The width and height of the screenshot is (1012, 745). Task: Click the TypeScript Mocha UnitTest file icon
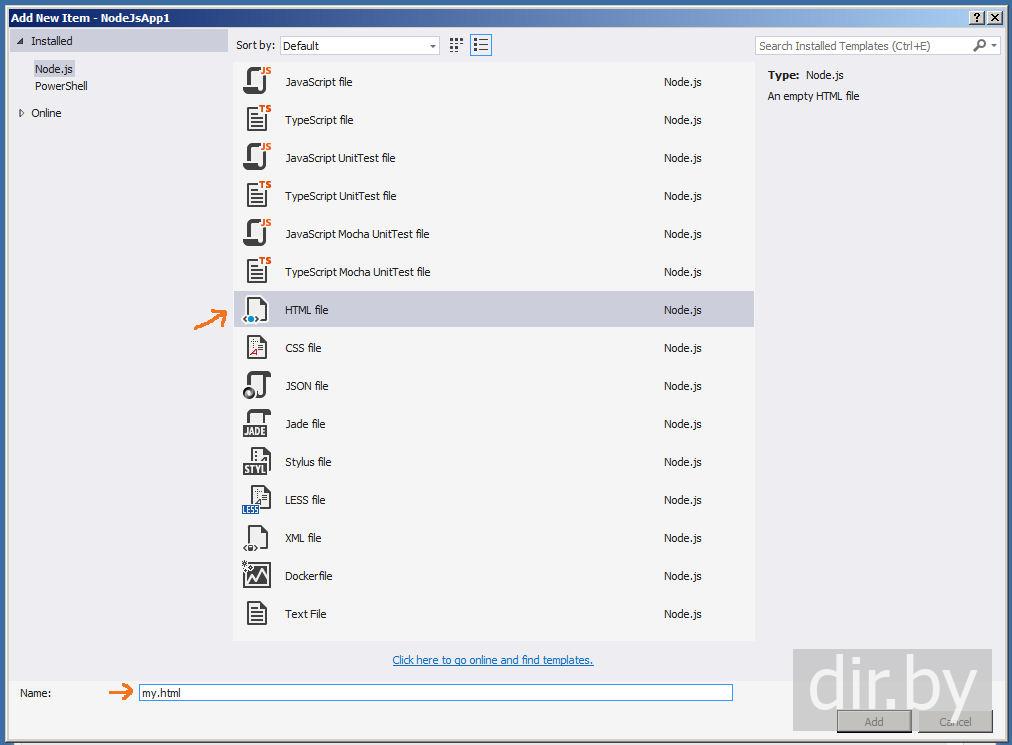pos(258,271)
